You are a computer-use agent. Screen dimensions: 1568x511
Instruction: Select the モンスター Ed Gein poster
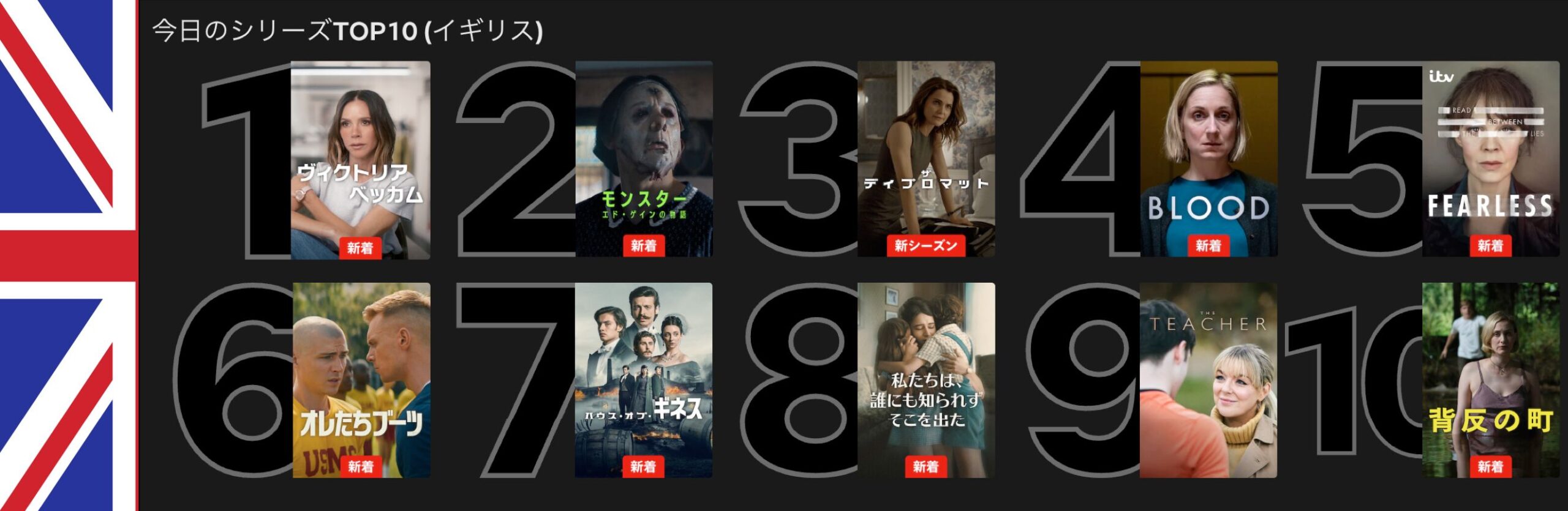click(x=644, y=159)
